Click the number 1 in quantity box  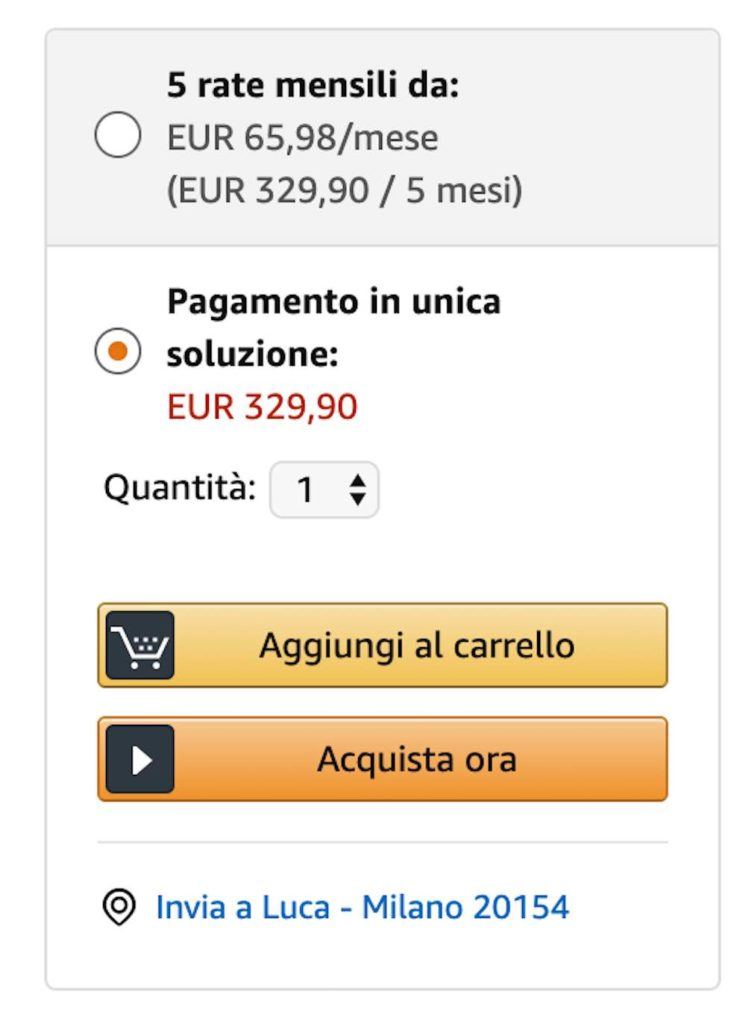[x=305, y=490]
